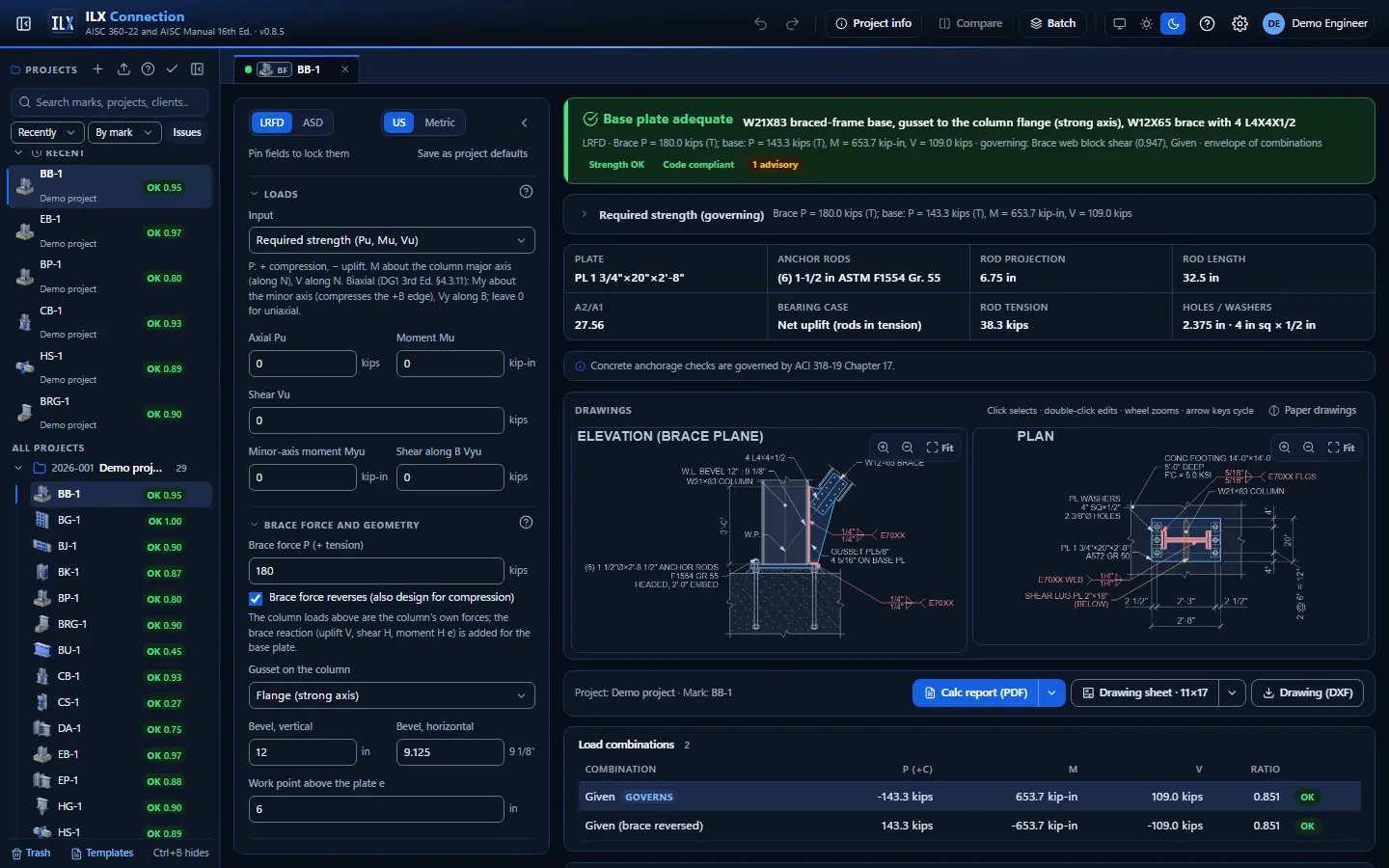Open the settings gear icon
Screen dimensions: 1389x868
pos(1240,23)
